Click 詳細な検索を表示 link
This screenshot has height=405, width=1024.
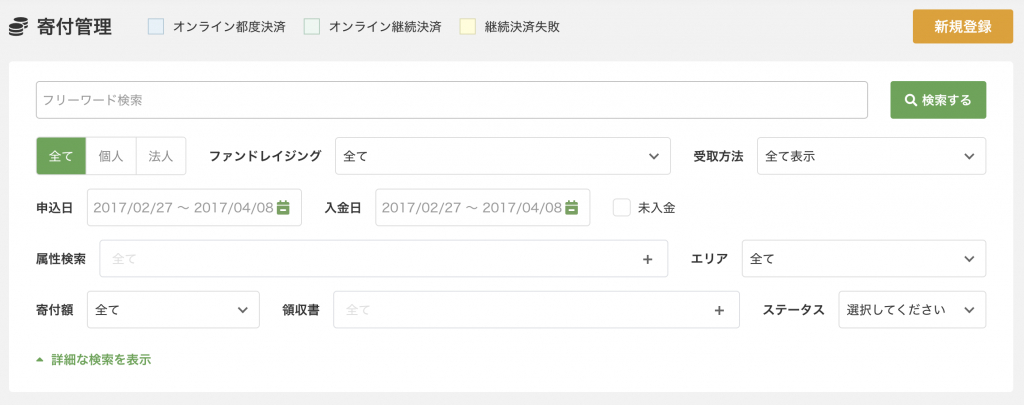(x=101, y=360)
